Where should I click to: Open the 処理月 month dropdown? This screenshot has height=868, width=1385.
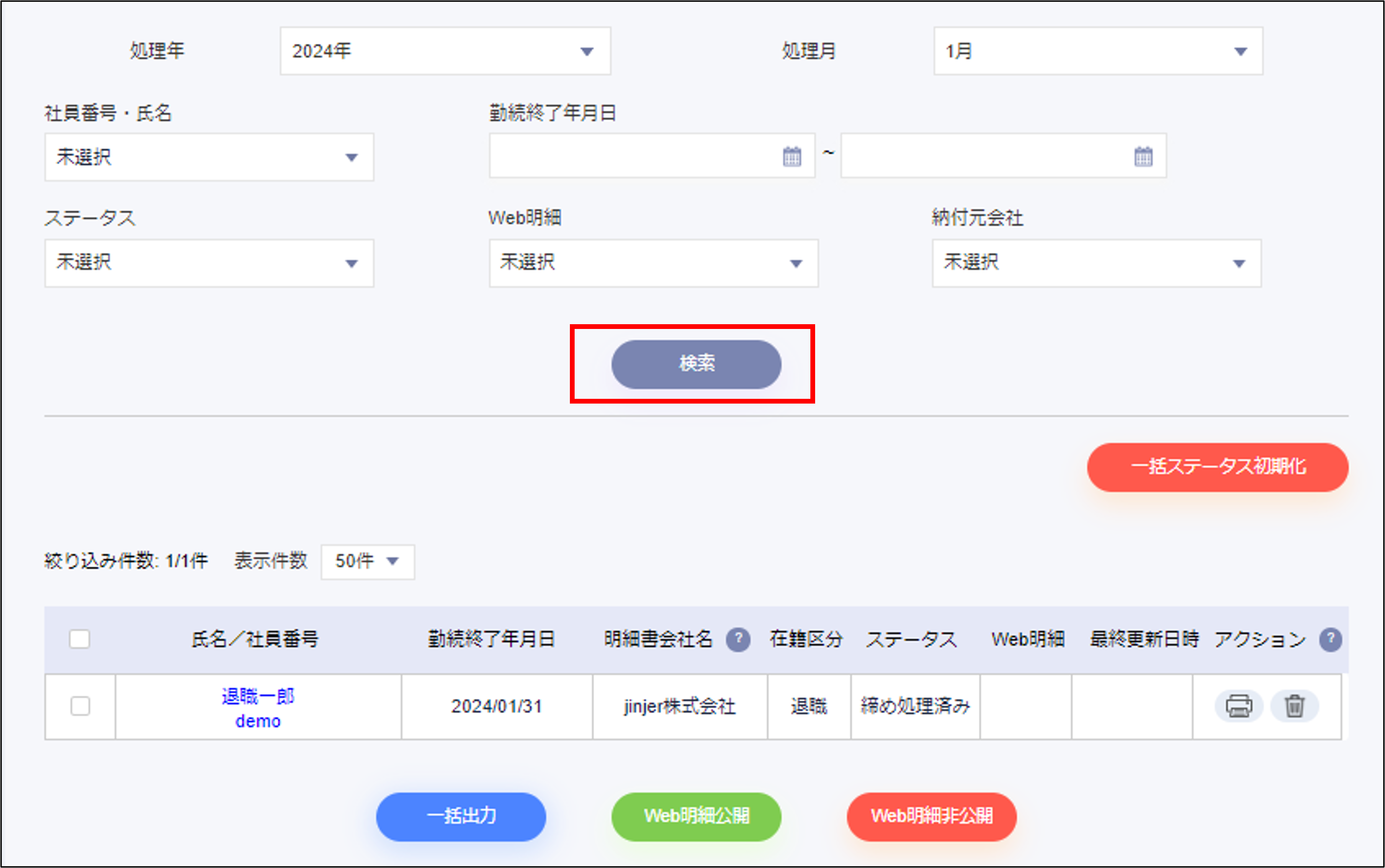[1097, 51]
